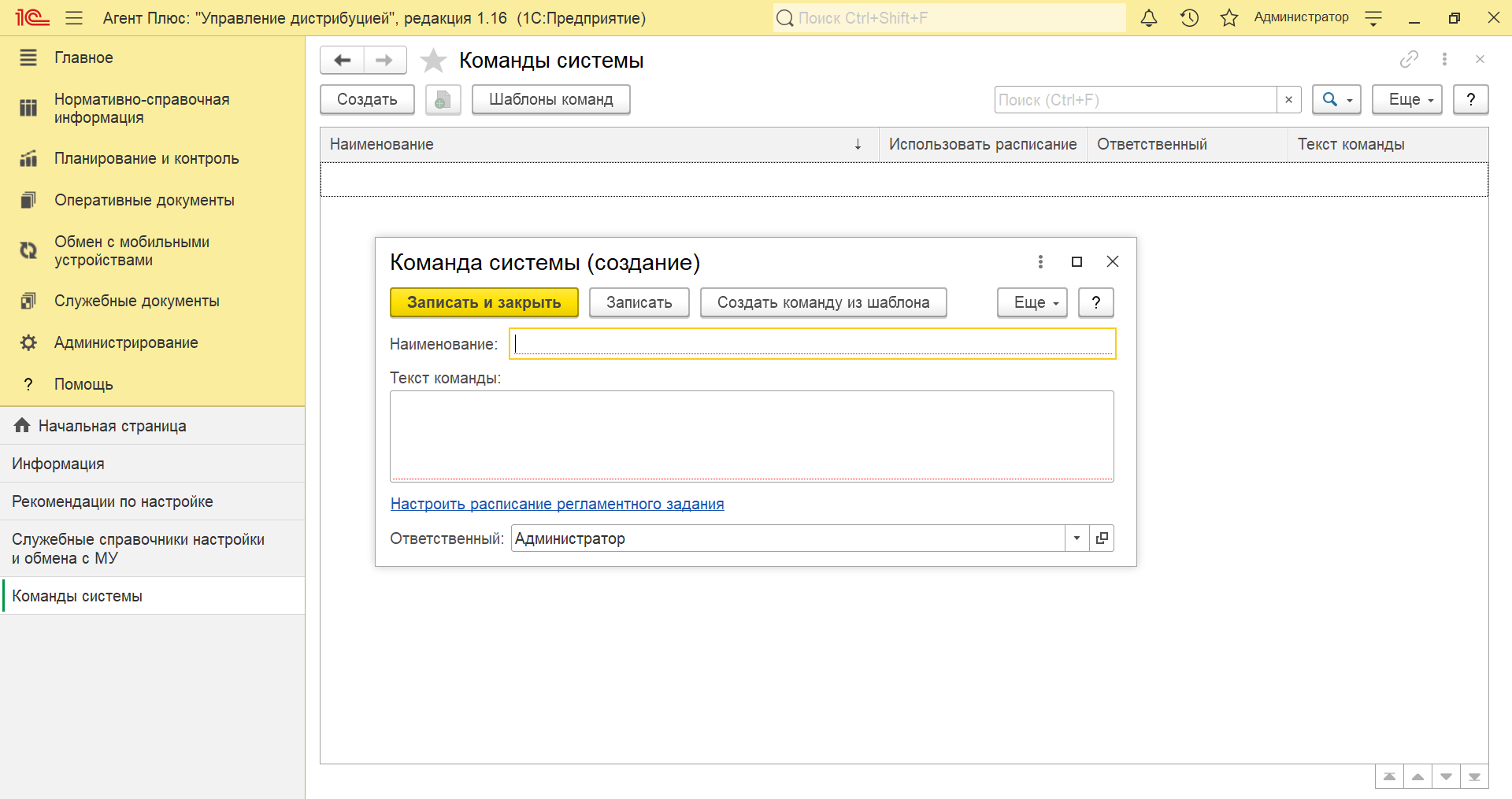Image resolution: width=1512 pixels, height=799 pixels.
Task: Jump to list start arrow
Action: point(1389,776)
